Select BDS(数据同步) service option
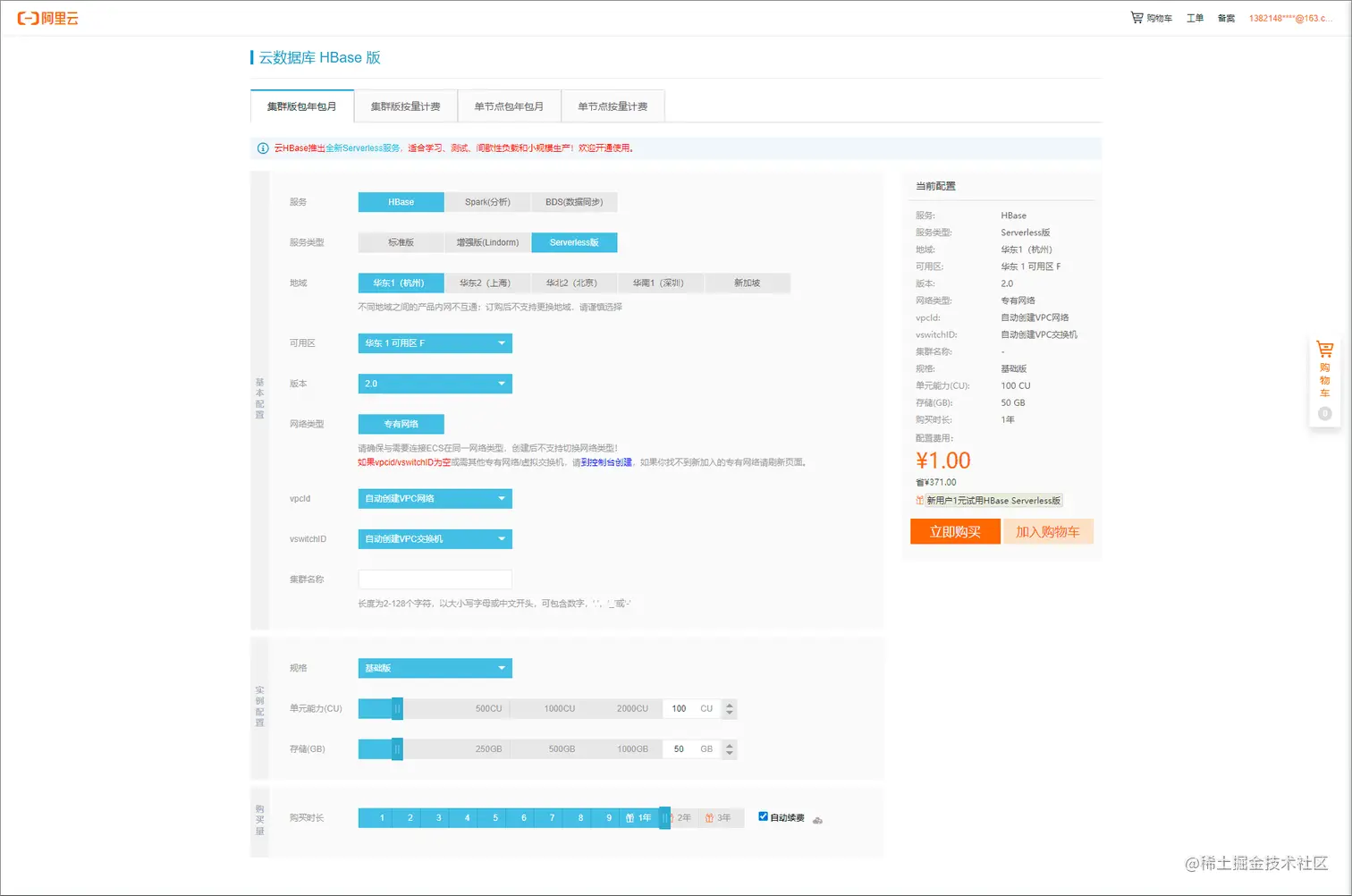The height and width of the screenshot is (896, 1352). (x=574, y=202)
